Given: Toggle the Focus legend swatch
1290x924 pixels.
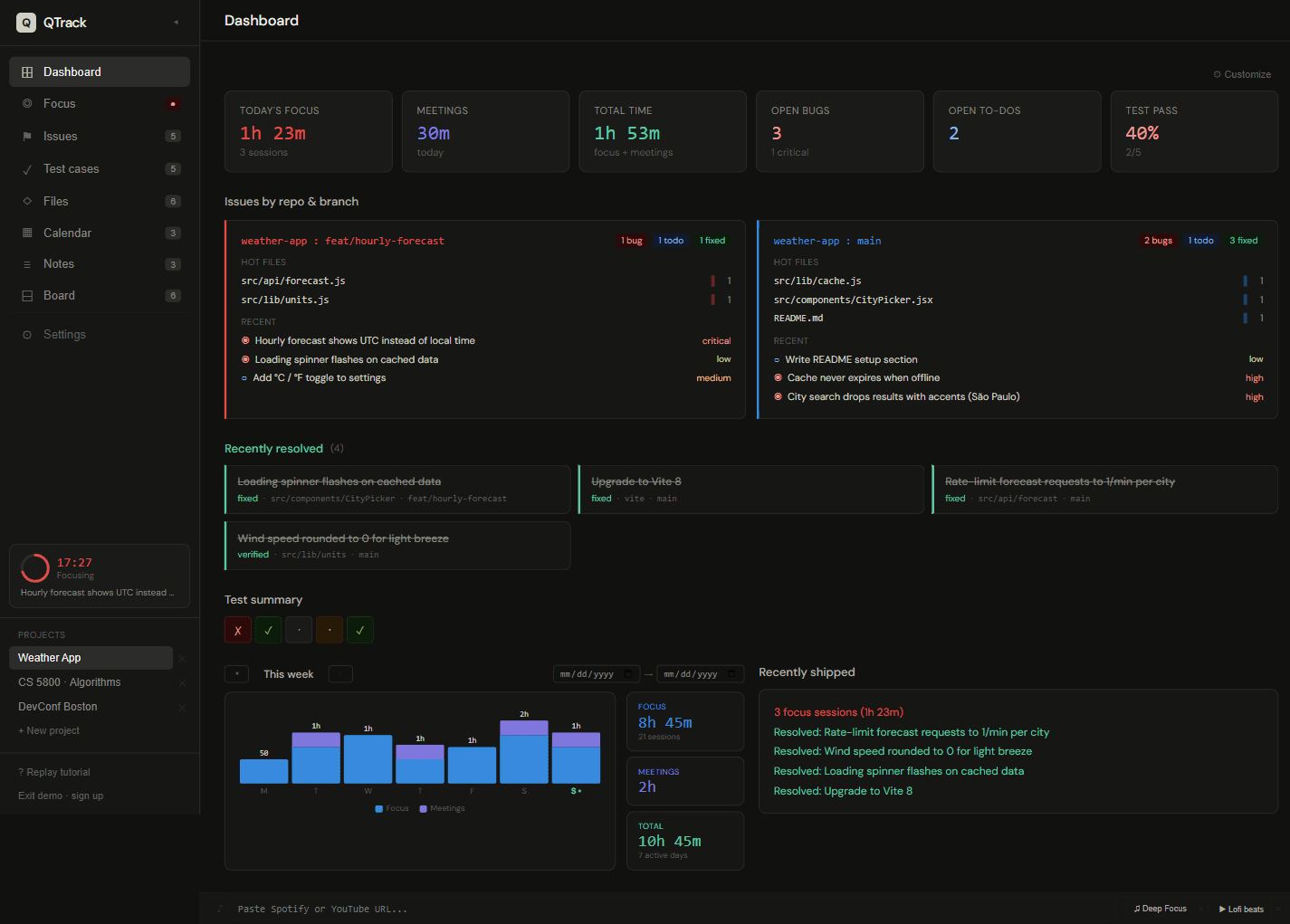Looking at the screenshot, I should pos(379,809).
